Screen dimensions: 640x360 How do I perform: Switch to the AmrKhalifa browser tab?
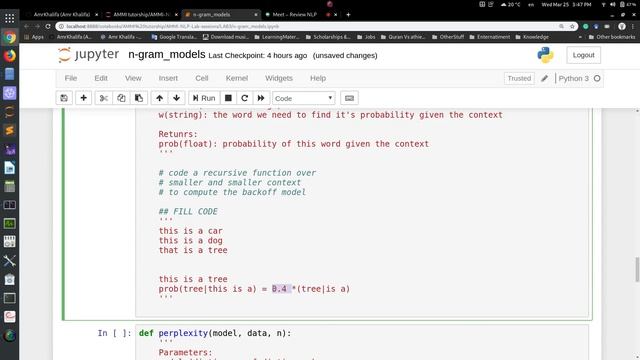coord(61,14)
